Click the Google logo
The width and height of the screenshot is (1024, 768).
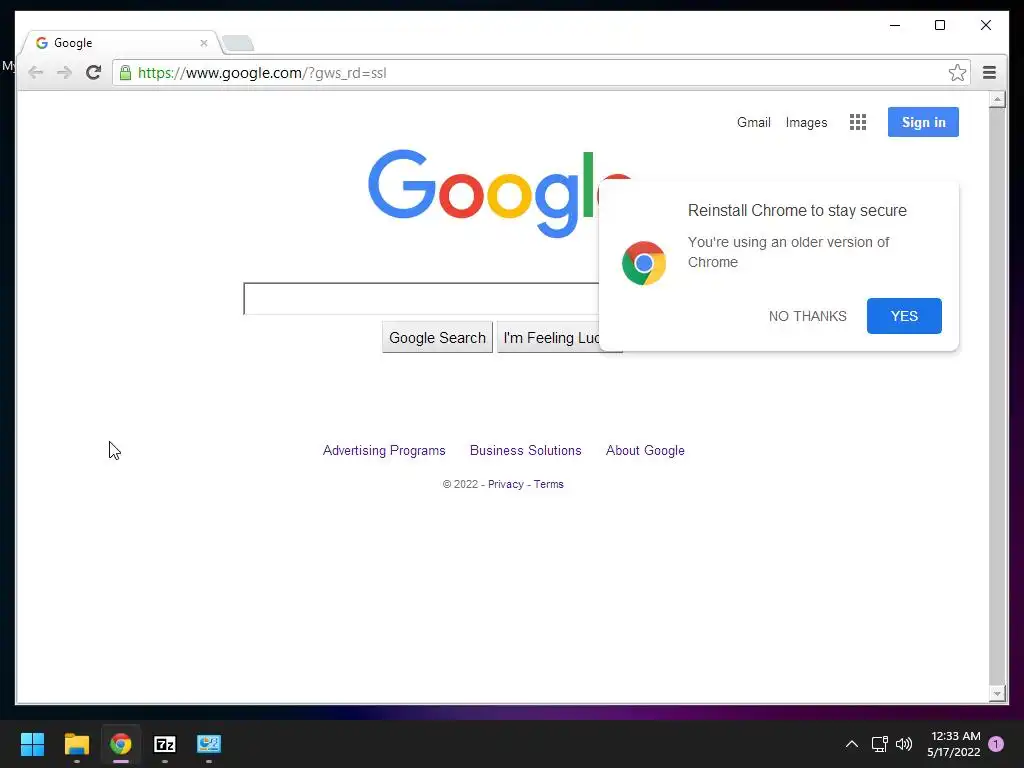click(483, 193)
